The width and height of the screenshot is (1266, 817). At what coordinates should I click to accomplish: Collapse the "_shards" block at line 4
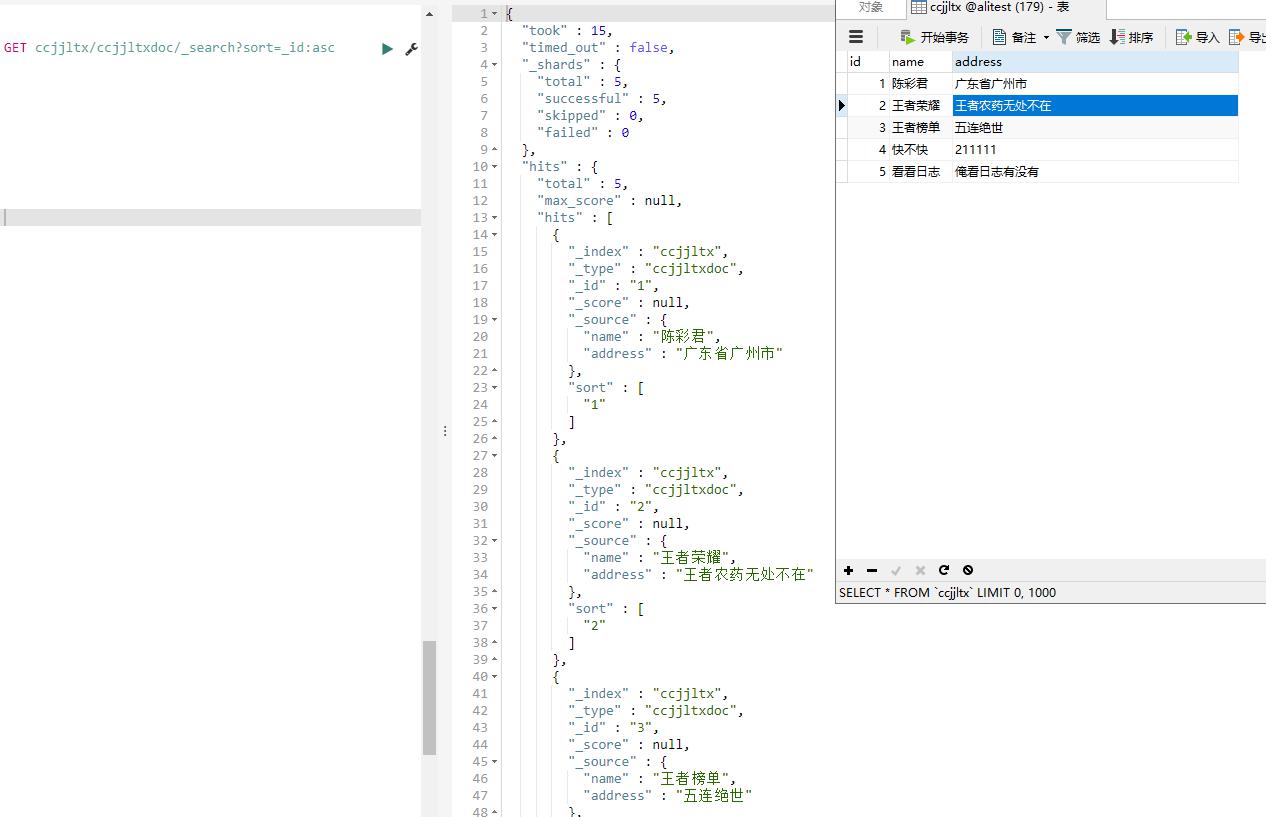tap(495, 65)
